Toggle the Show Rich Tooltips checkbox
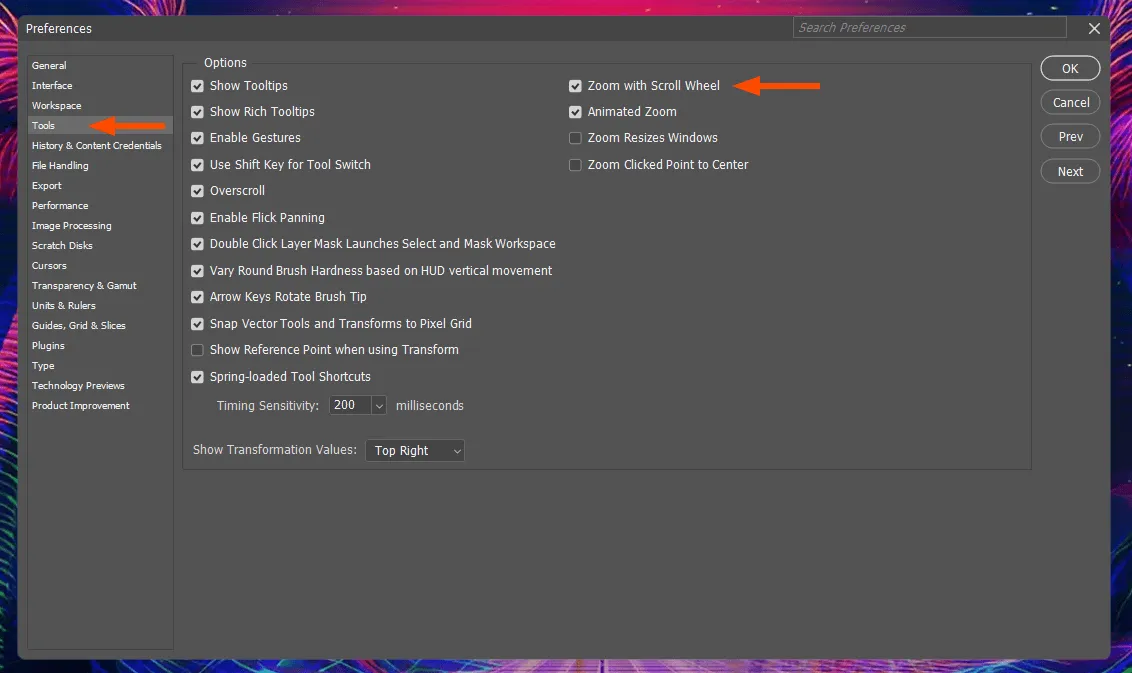 (197, 112)
